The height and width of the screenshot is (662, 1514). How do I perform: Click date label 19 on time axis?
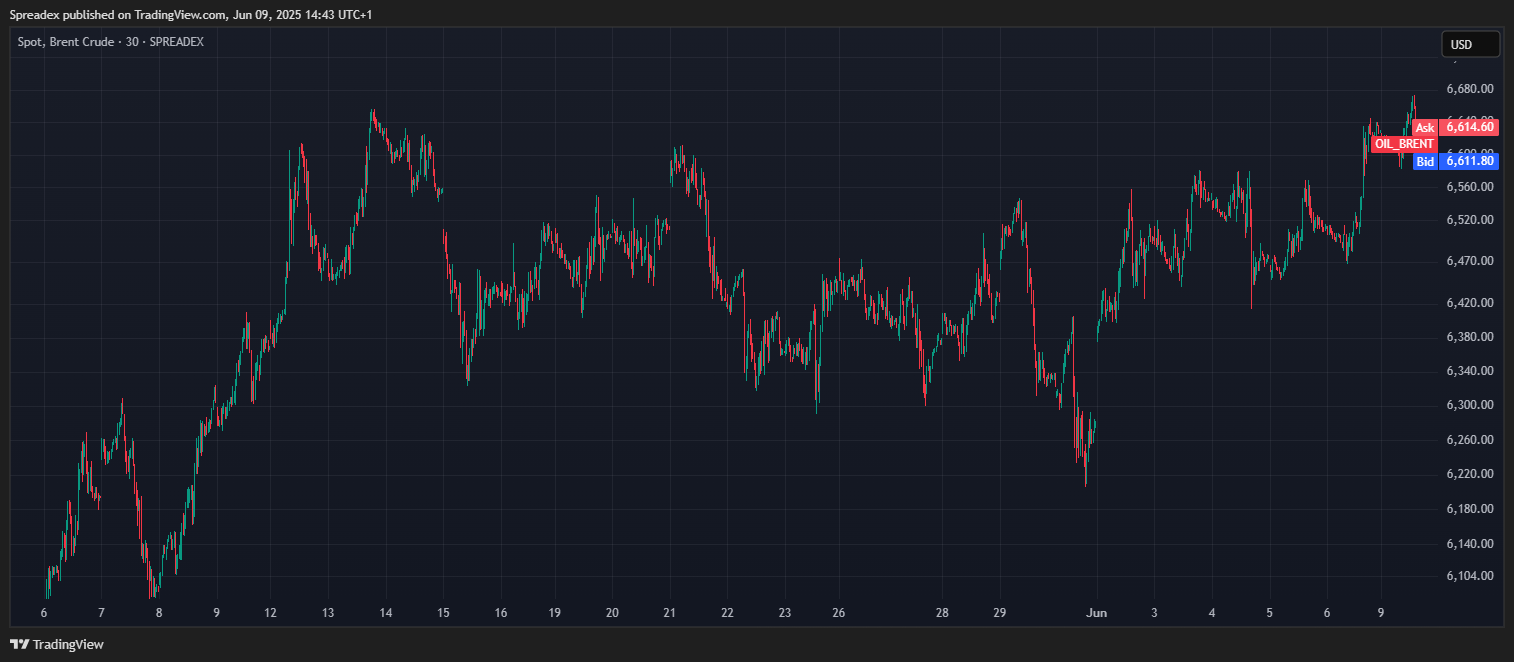554,613
